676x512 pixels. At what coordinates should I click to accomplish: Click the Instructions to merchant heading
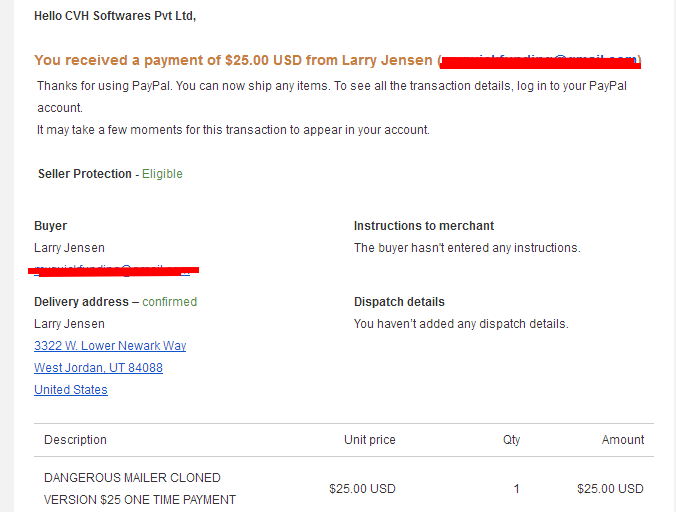click(x=424, y=226)
